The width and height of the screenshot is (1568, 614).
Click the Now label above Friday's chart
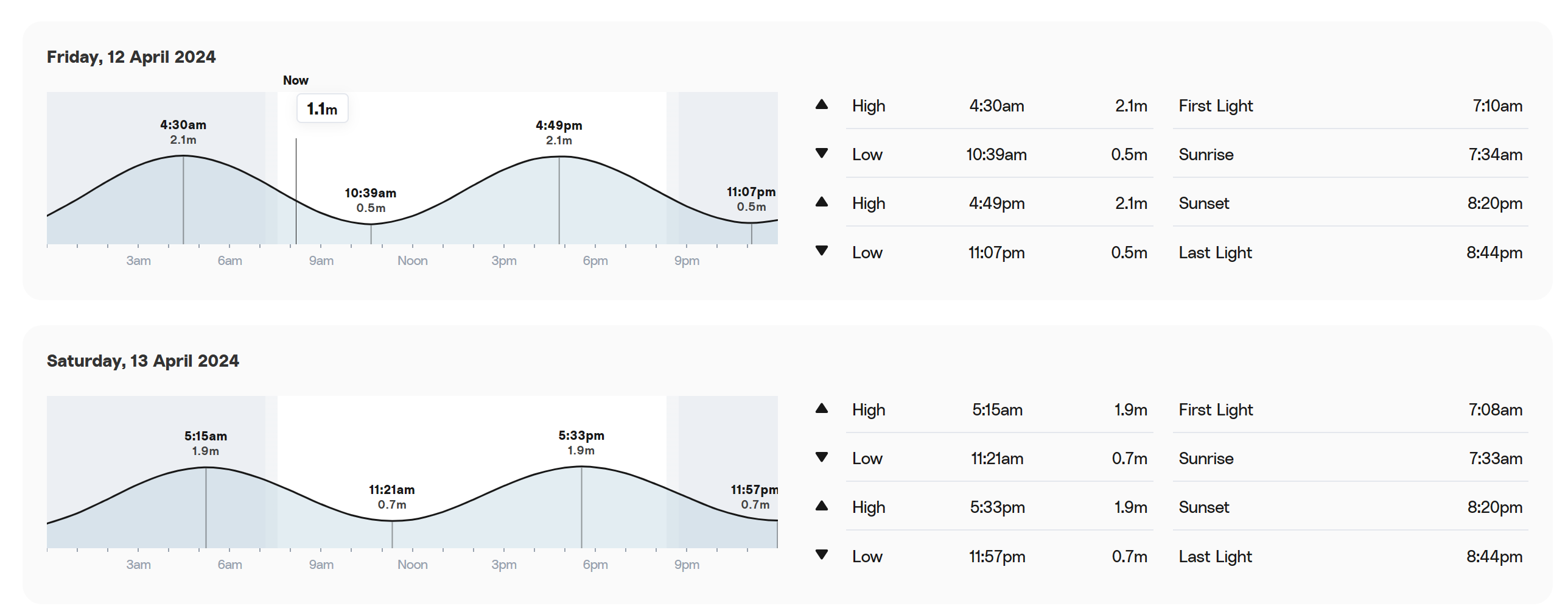[x=296, y=80]
